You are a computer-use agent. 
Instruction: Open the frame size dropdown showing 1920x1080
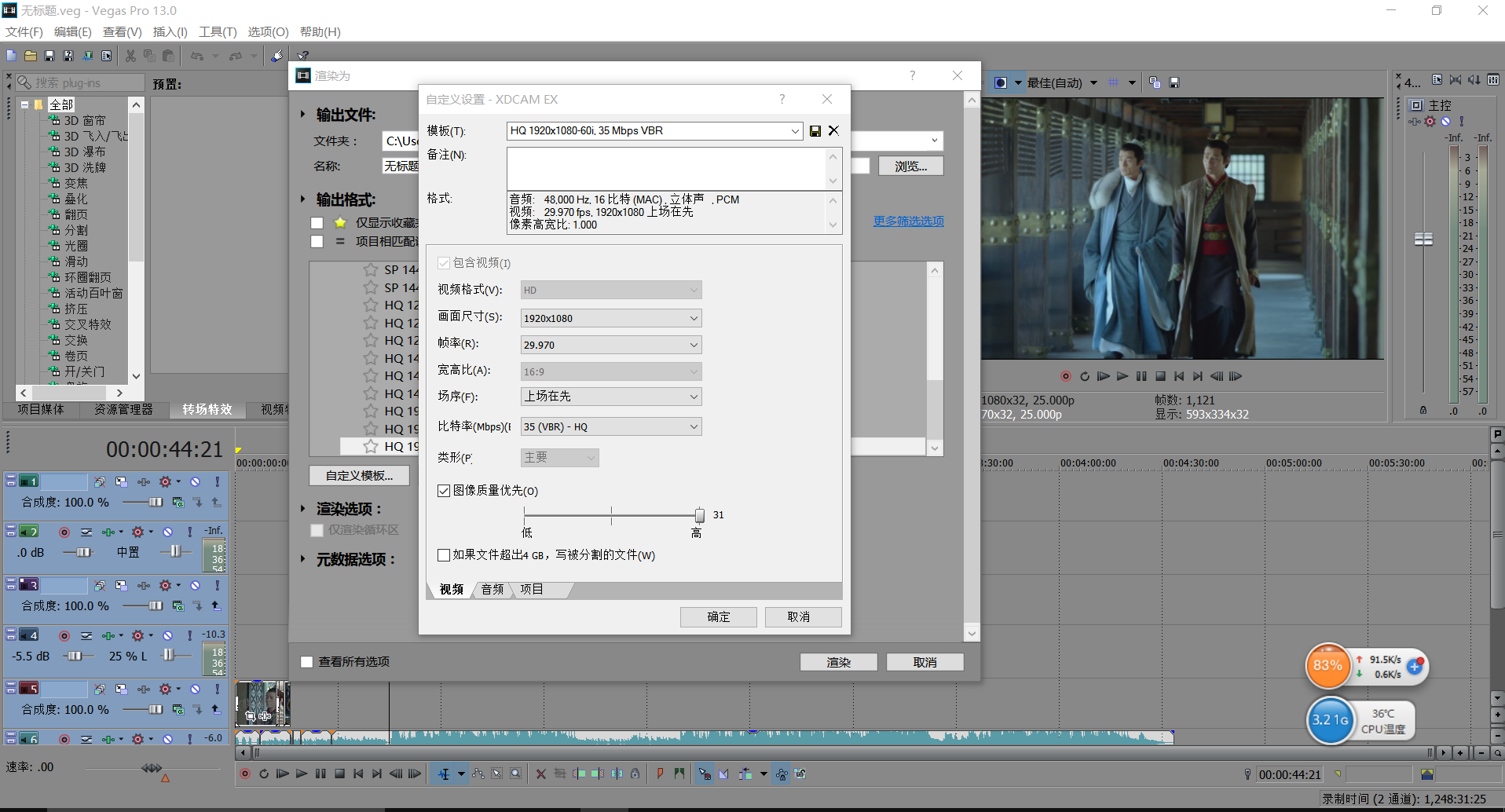tap(611, 318)
